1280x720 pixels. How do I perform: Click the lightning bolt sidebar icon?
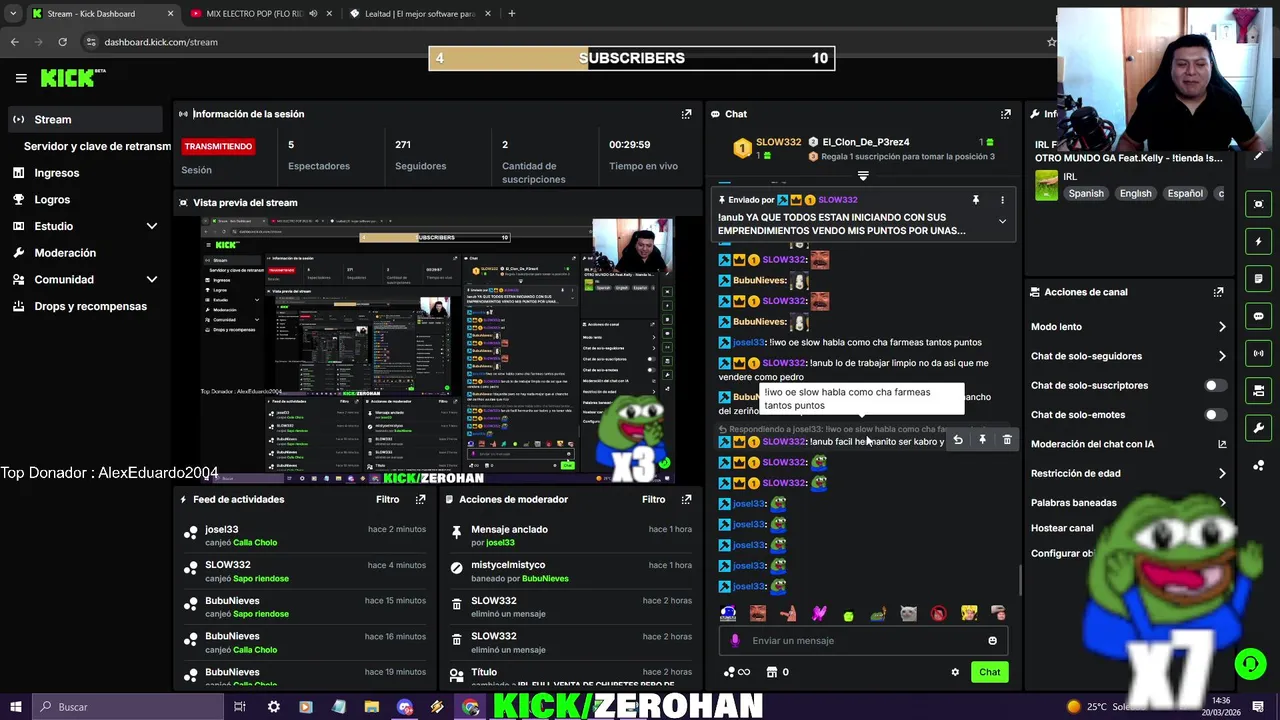[x=1258, y=241]
